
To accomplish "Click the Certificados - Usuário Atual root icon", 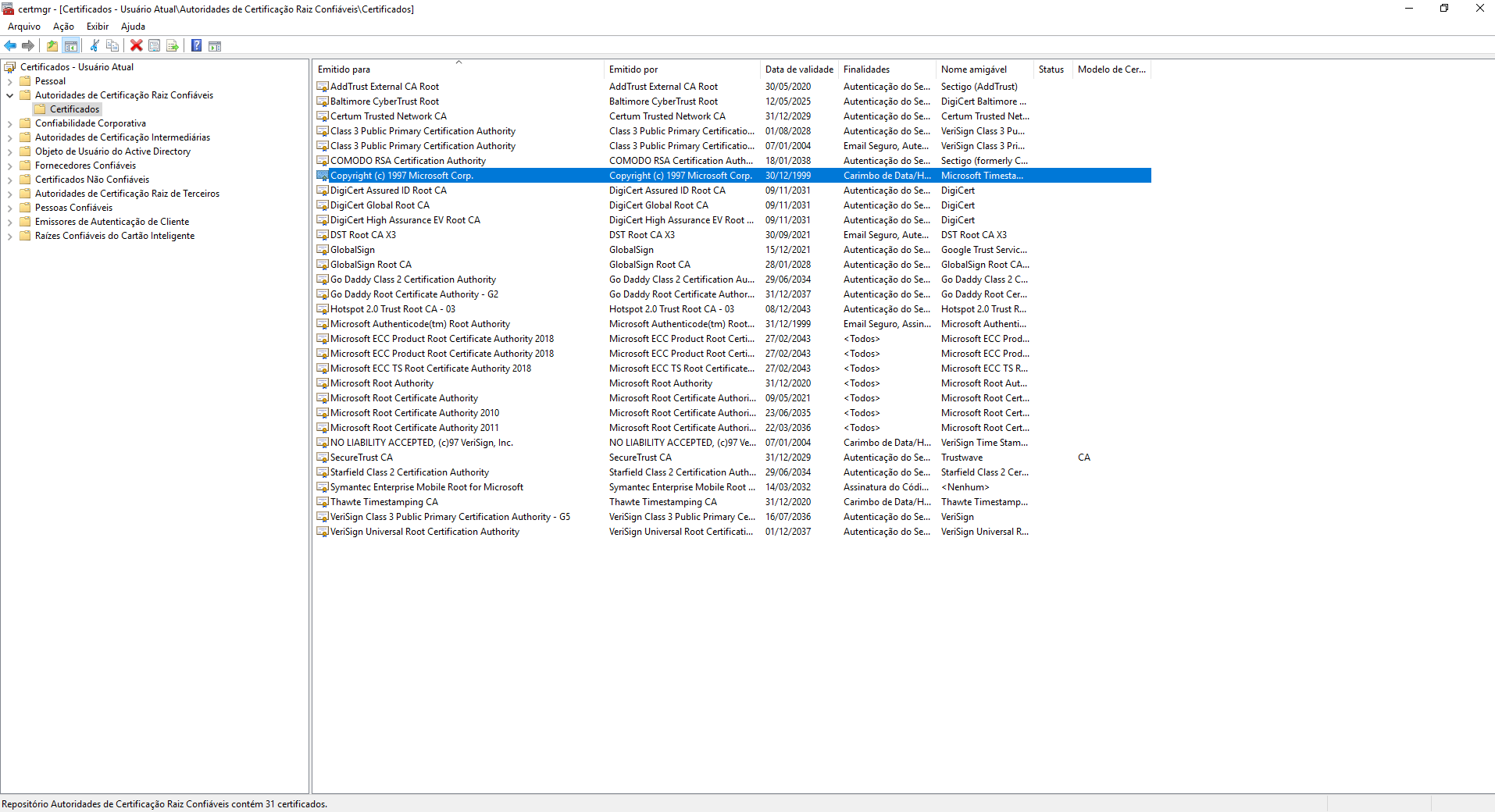I will 10,67.
